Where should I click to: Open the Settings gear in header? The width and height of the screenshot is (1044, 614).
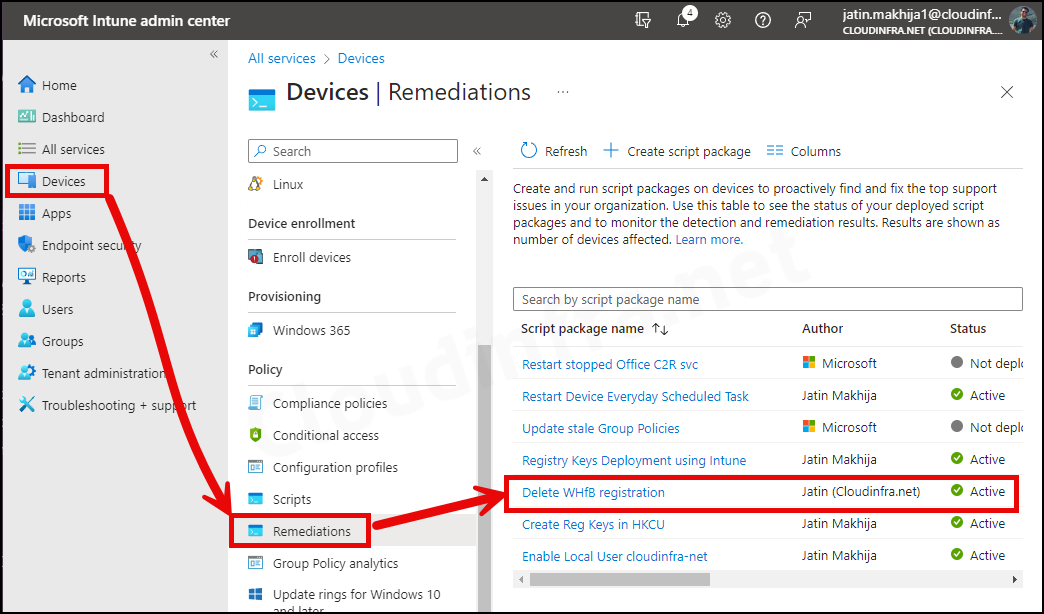click(723, 20)
